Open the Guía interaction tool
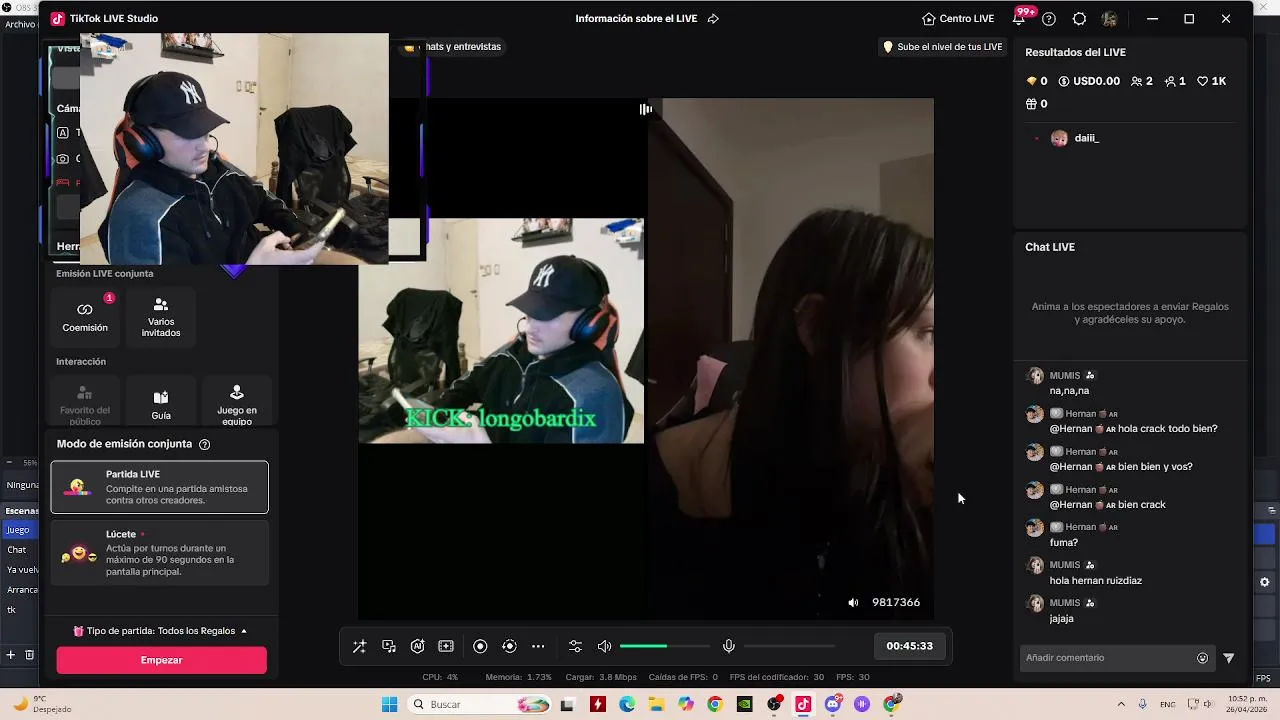The width and height of the screenshot is (1280, 720). tap(161, 402)
